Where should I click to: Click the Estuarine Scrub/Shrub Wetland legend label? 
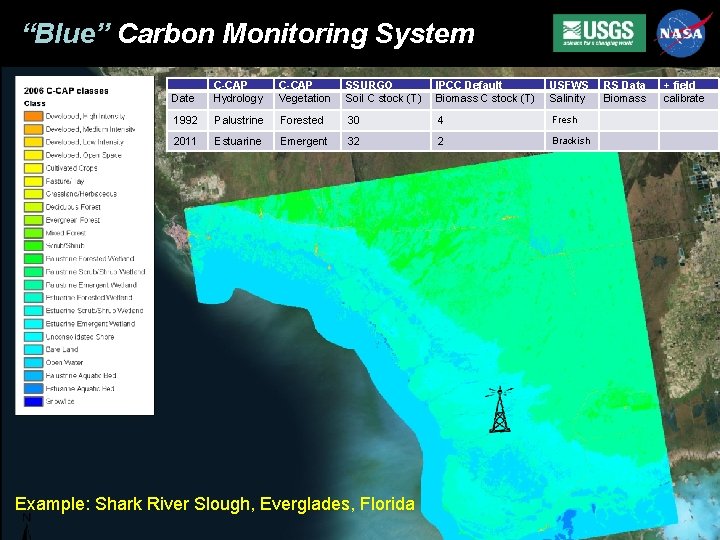pyautogui.click(x=94, y=310)
